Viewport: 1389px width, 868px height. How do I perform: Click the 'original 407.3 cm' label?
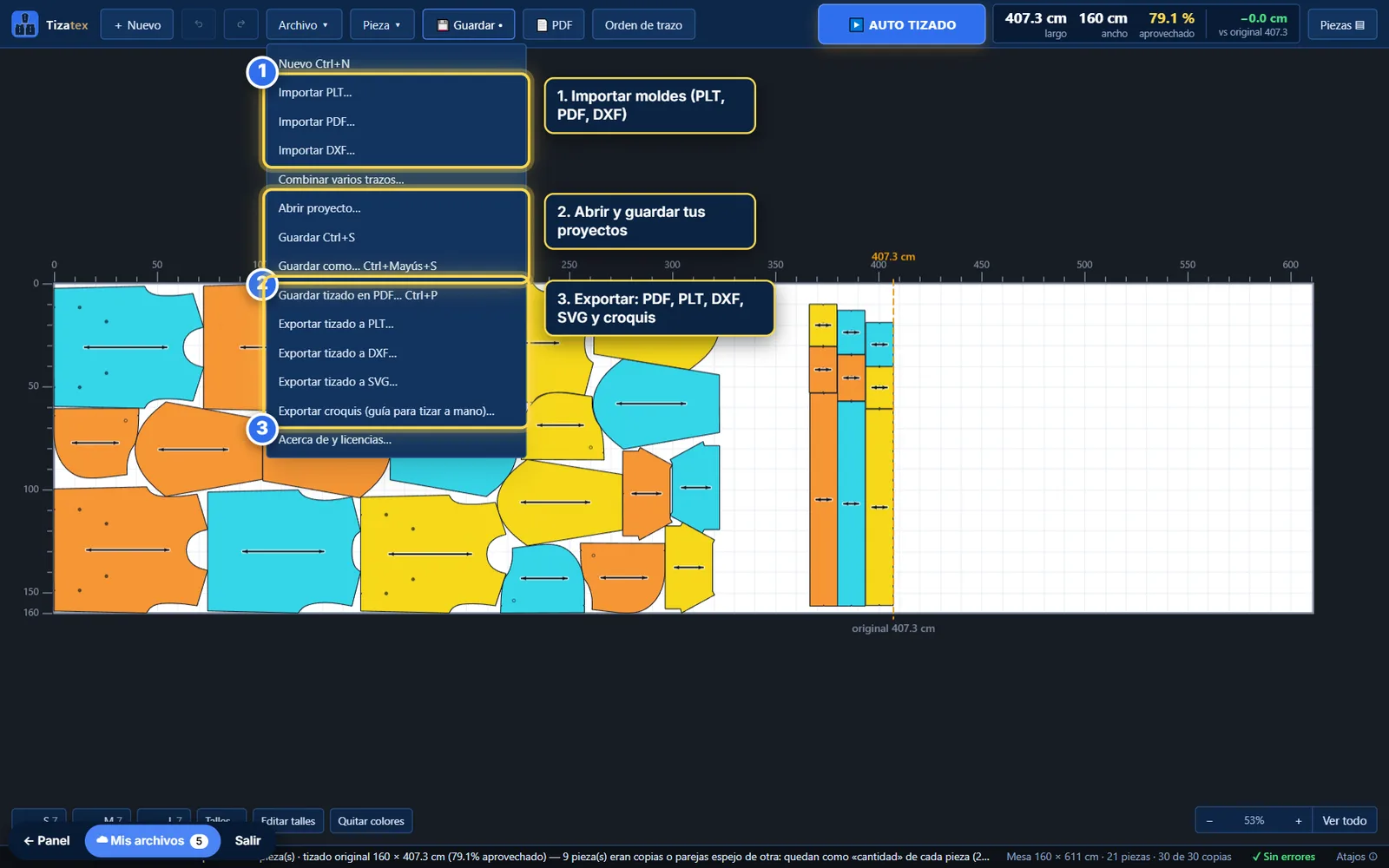pos(893,628)
